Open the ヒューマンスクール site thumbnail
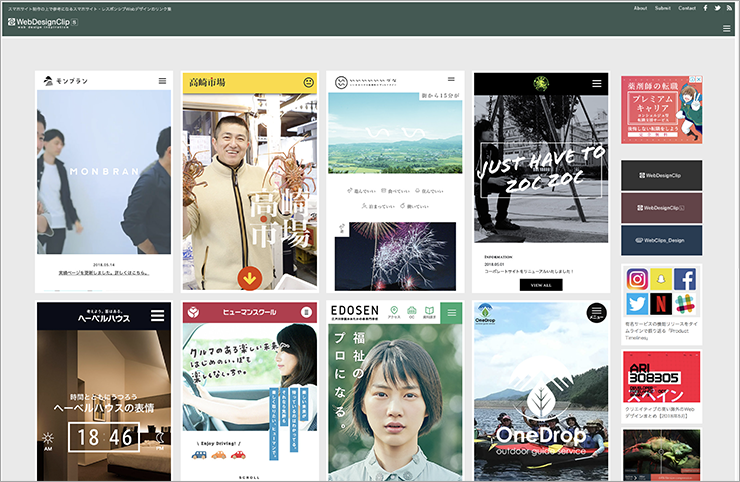 [x=250, y=391]
